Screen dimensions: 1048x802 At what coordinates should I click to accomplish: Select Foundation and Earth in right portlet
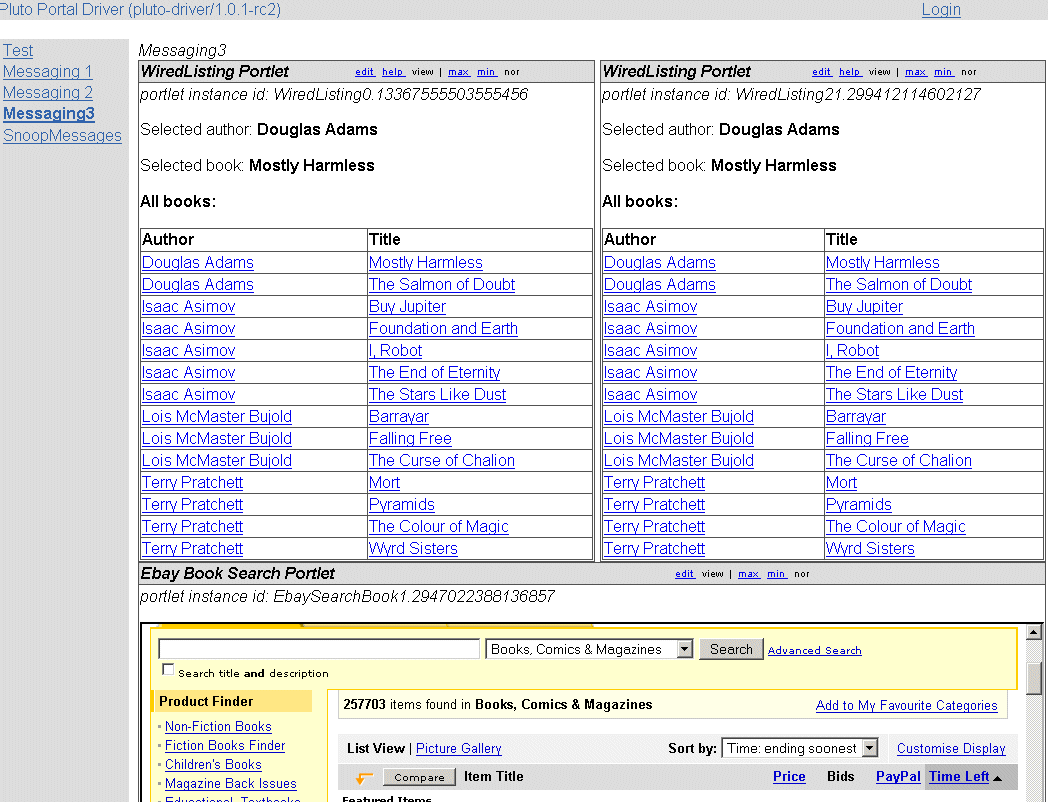[900, 329]
